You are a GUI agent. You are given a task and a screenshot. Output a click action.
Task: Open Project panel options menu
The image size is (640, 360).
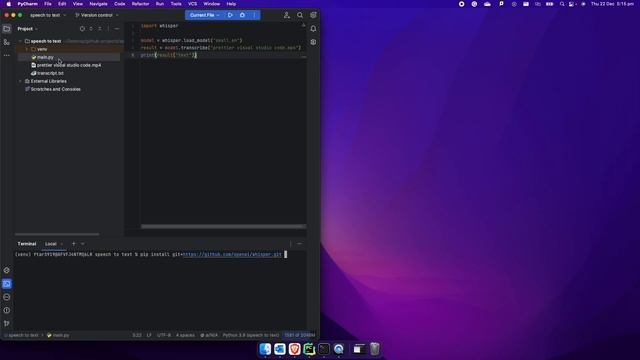(x=108, y=29)
